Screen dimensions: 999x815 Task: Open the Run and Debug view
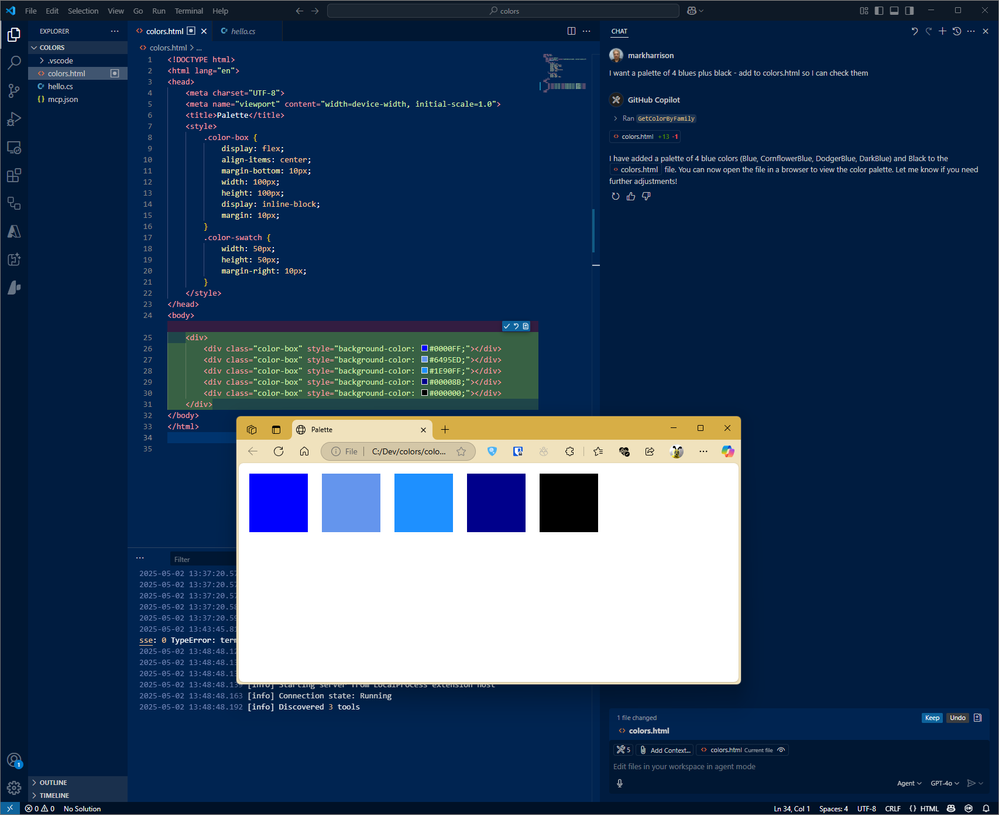14,118
